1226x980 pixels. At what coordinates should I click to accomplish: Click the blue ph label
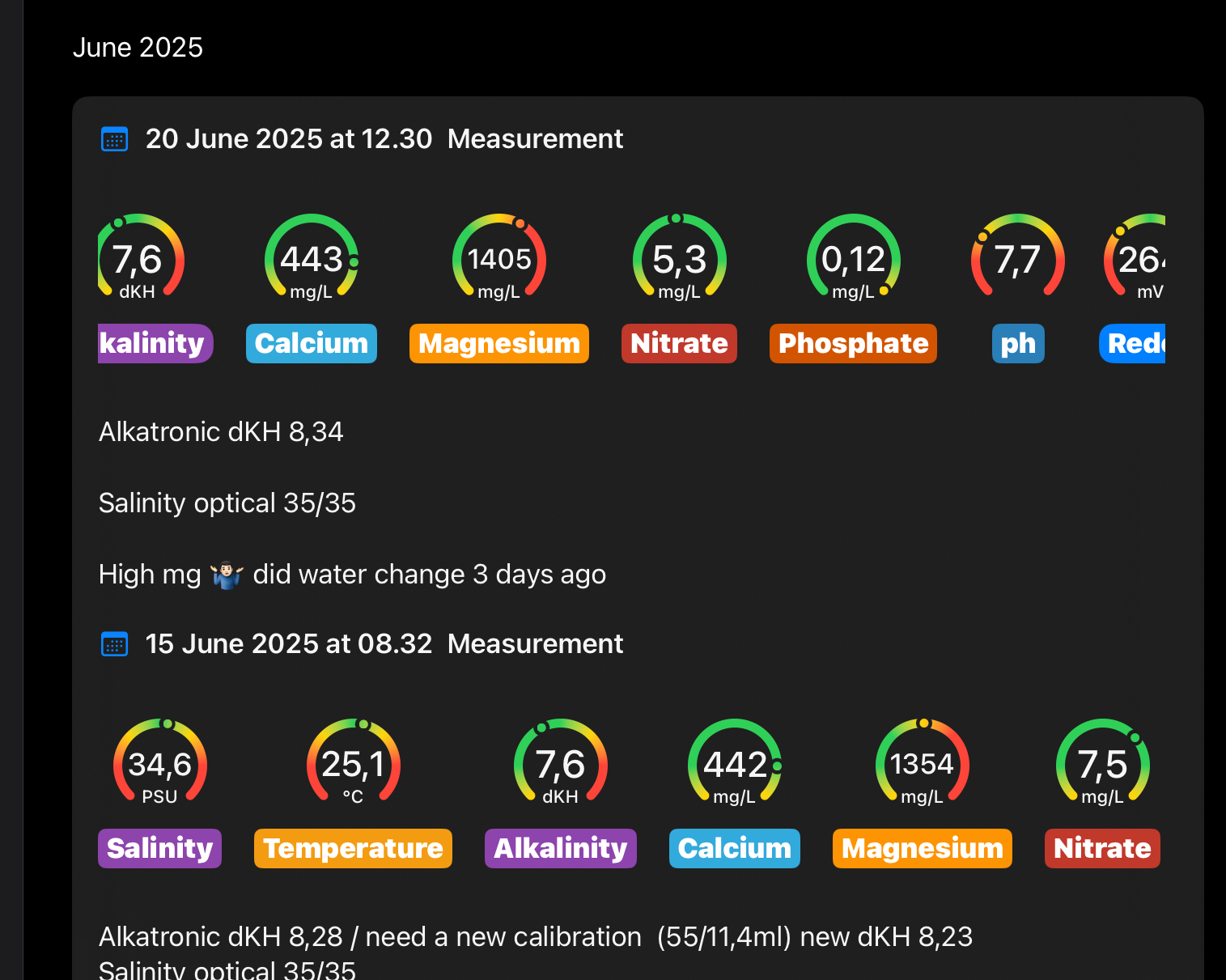click(1017, 344)
